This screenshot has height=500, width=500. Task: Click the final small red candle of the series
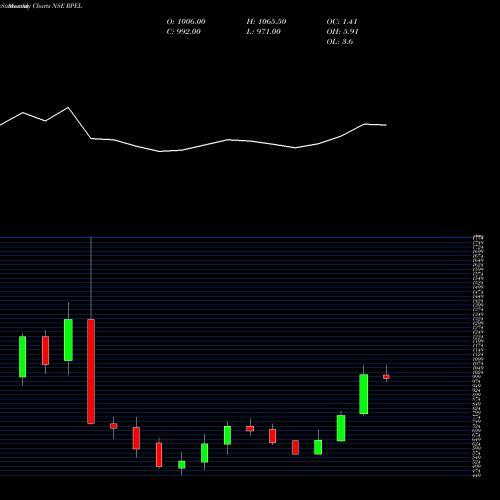click(386, 377)
